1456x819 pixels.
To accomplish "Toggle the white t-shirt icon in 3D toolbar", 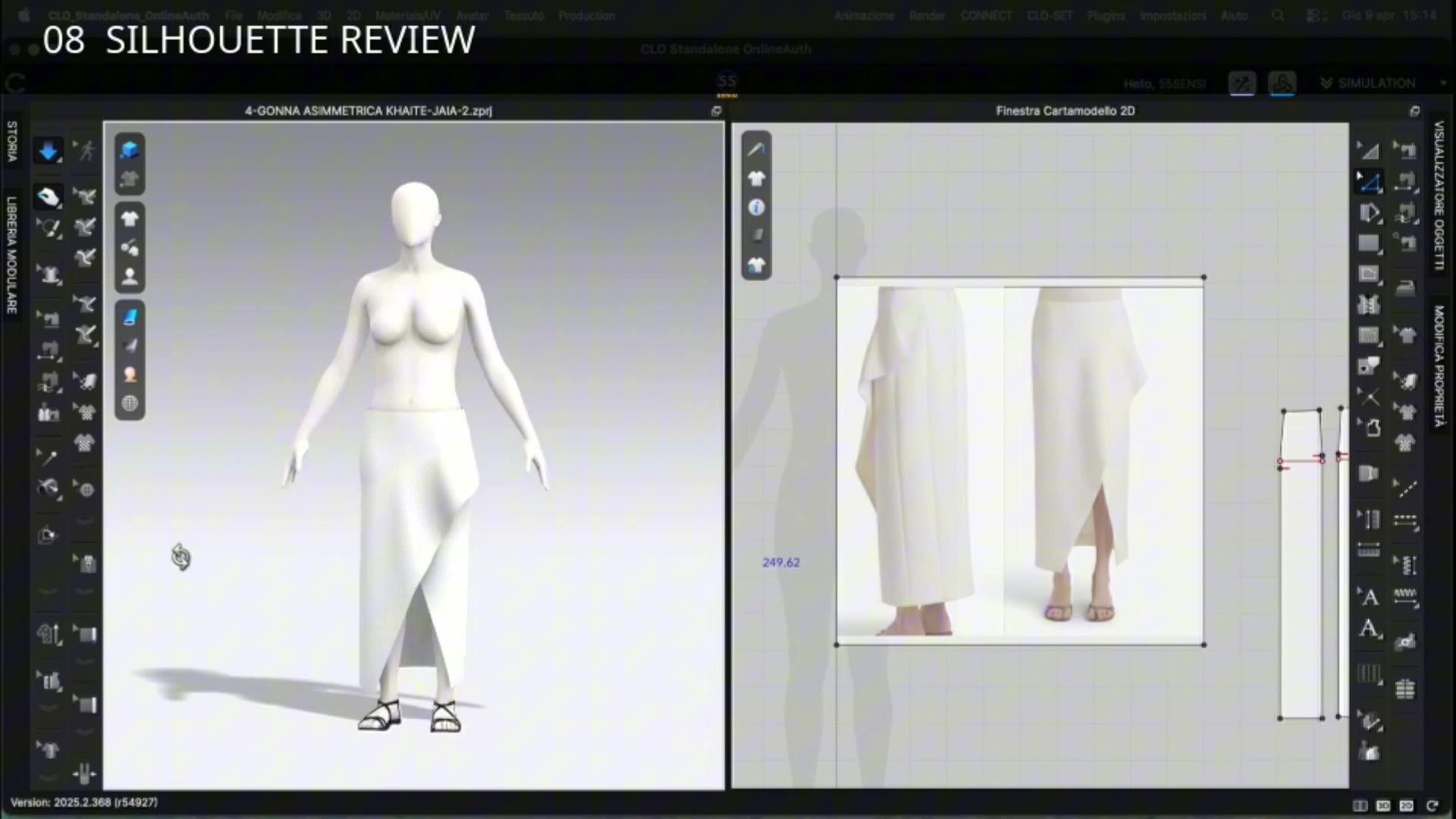I will 130,218.
